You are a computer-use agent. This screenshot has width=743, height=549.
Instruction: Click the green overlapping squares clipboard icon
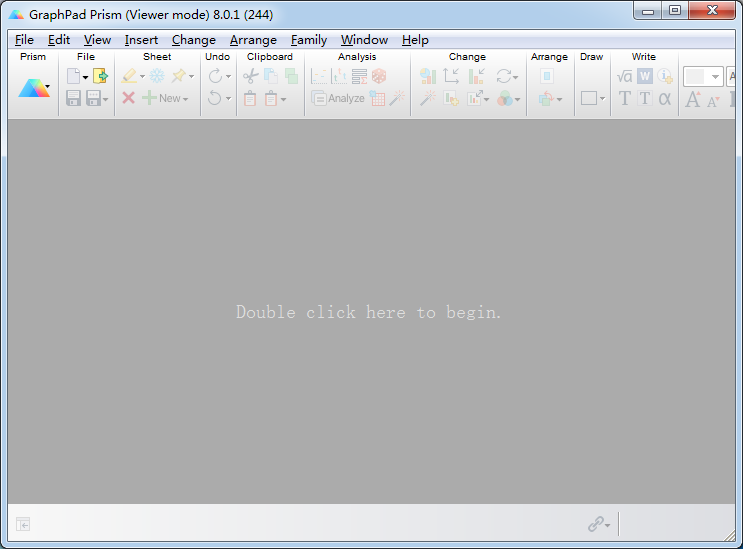[291, 76]
